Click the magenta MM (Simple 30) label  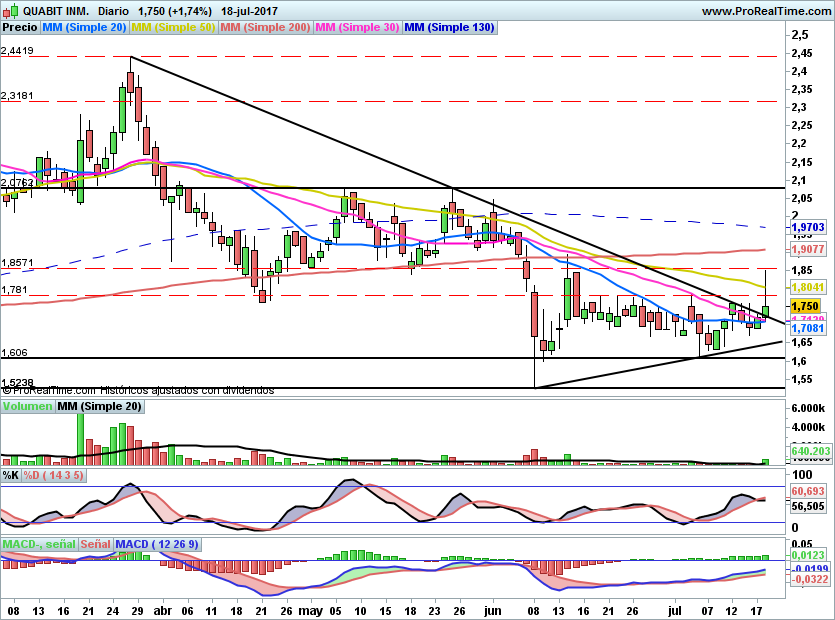(358, 28)
